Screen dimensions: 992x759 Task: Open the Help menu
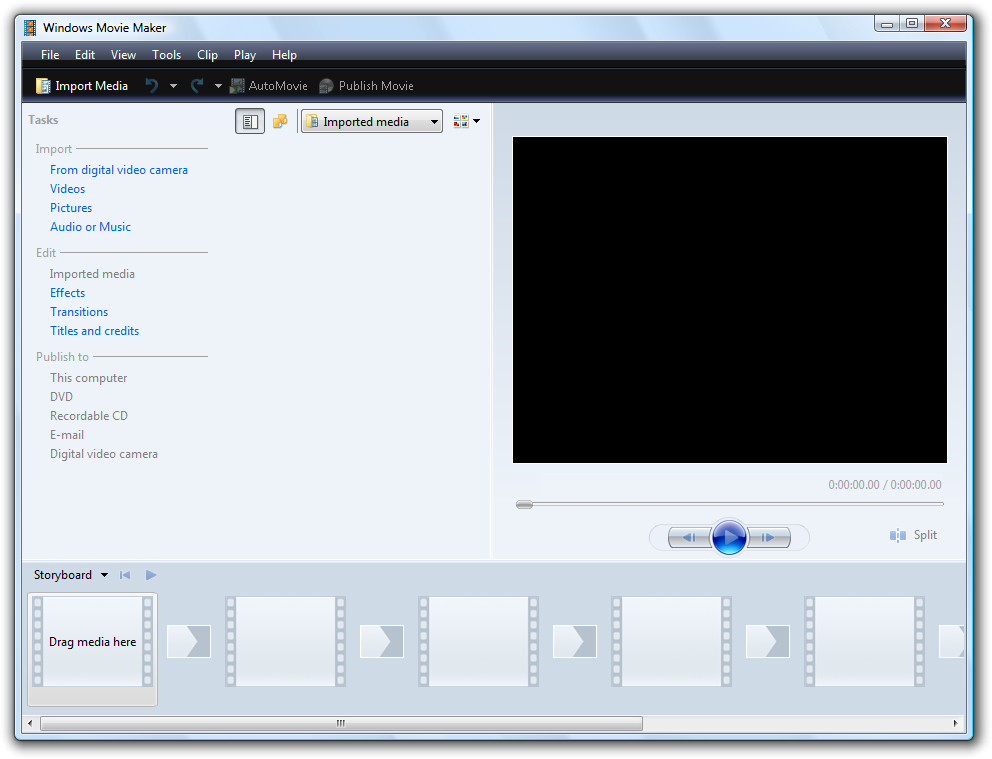click(x=284, y=55)
